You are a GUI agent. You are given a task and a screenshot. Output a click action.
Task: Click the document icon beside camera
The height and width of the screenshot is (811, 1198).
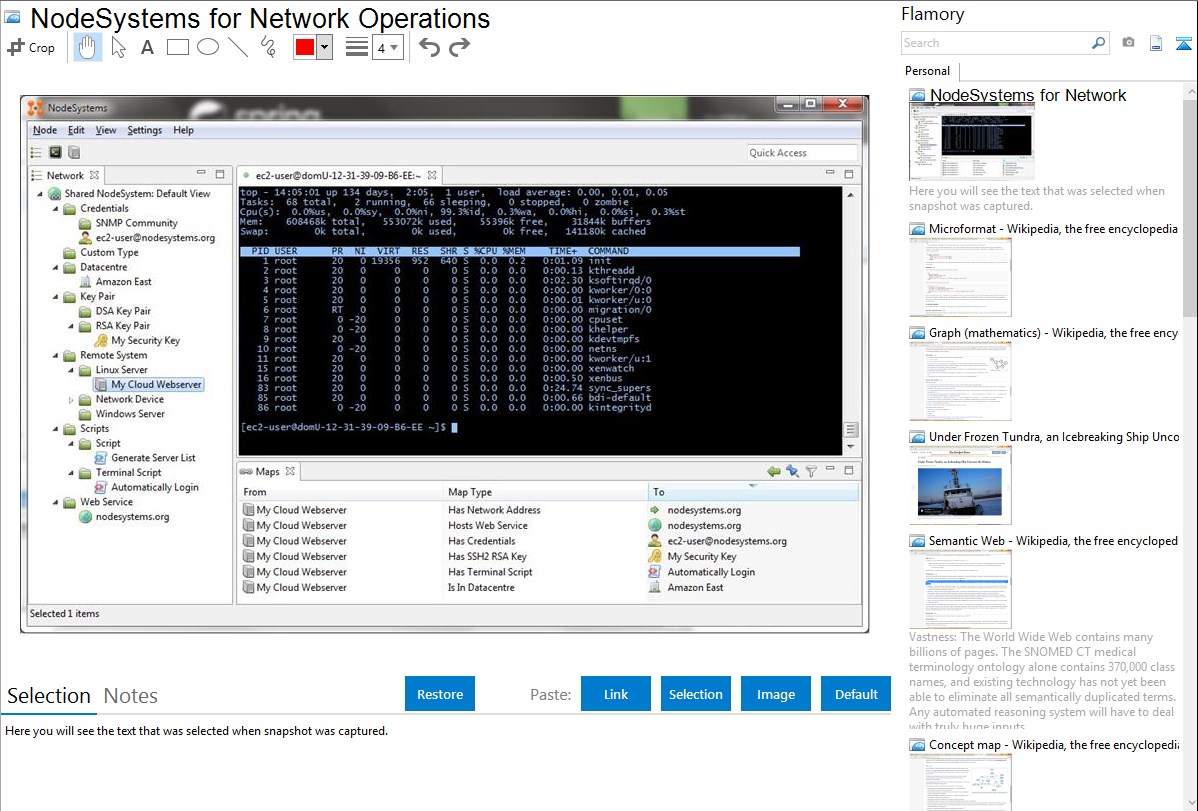[1156, 43]
